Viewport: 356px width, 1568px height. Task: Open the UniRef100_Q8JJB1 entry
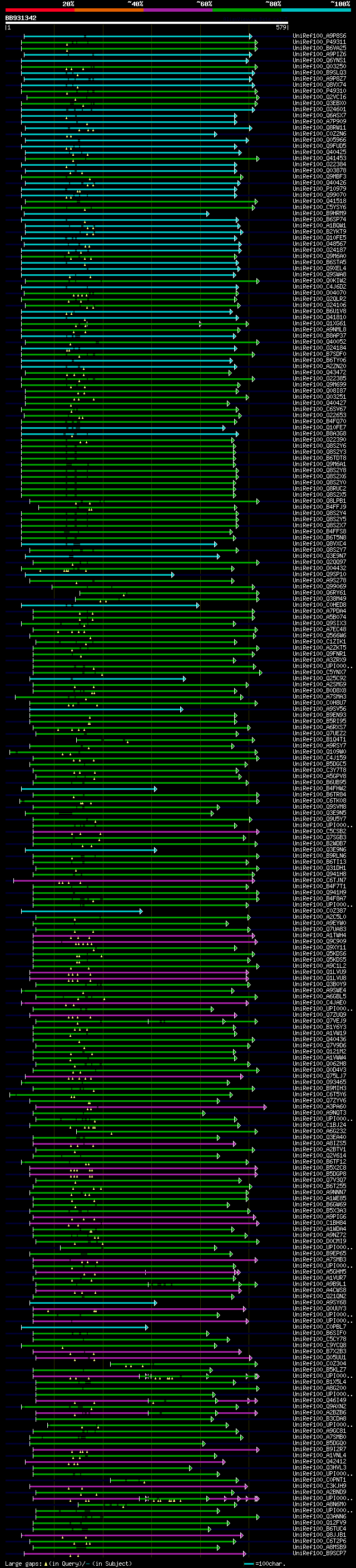click(319, 1535)
